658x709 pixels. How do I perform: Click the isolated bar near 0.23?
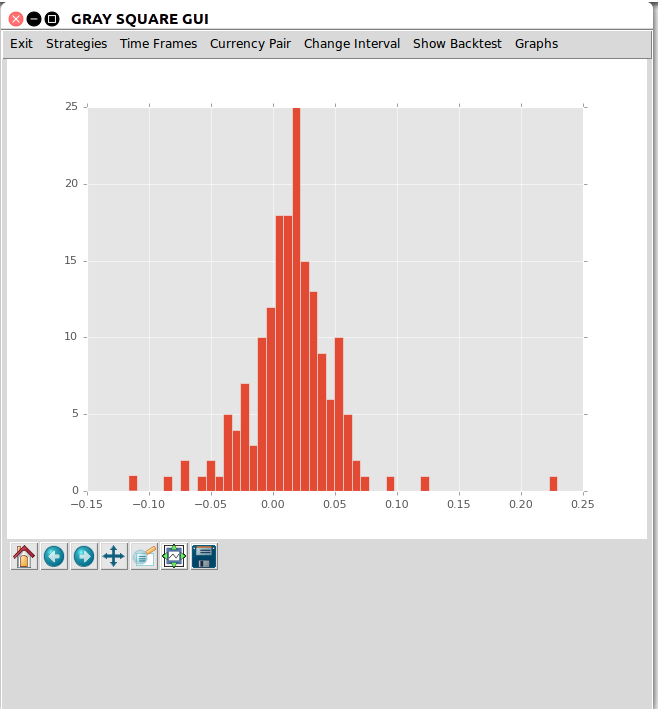click(553, 484)
